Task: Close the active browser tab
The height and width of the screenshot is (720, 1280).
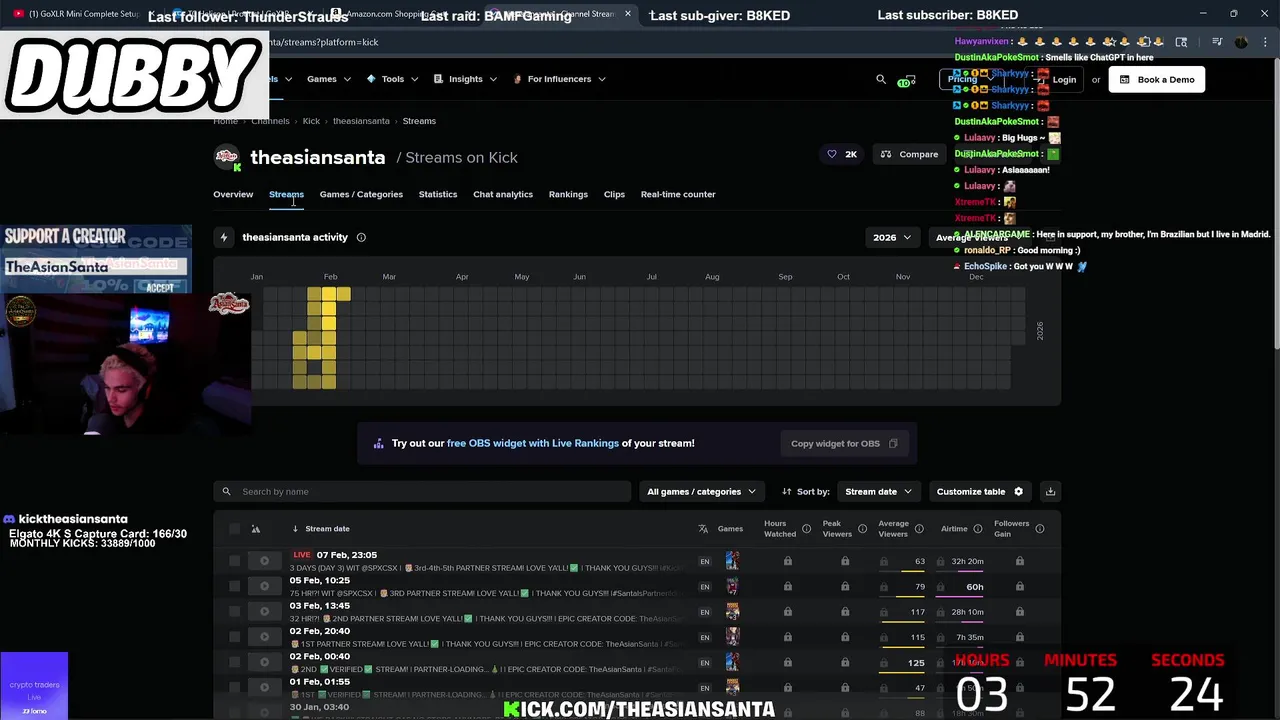Action: coord(628,14)
